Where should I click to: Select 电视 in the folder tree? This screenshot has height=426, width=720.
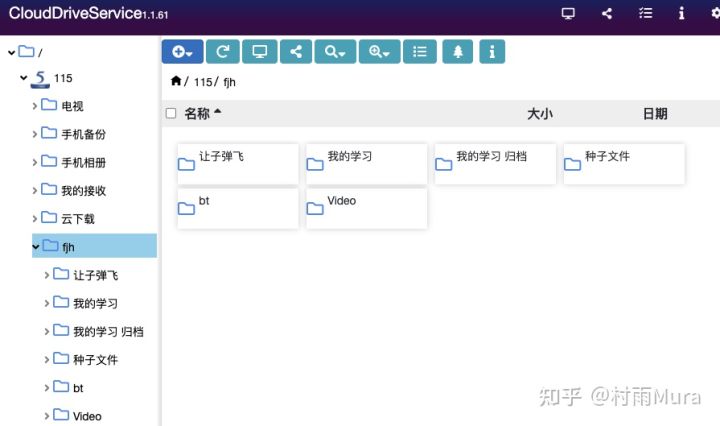(x=73, y=106)
